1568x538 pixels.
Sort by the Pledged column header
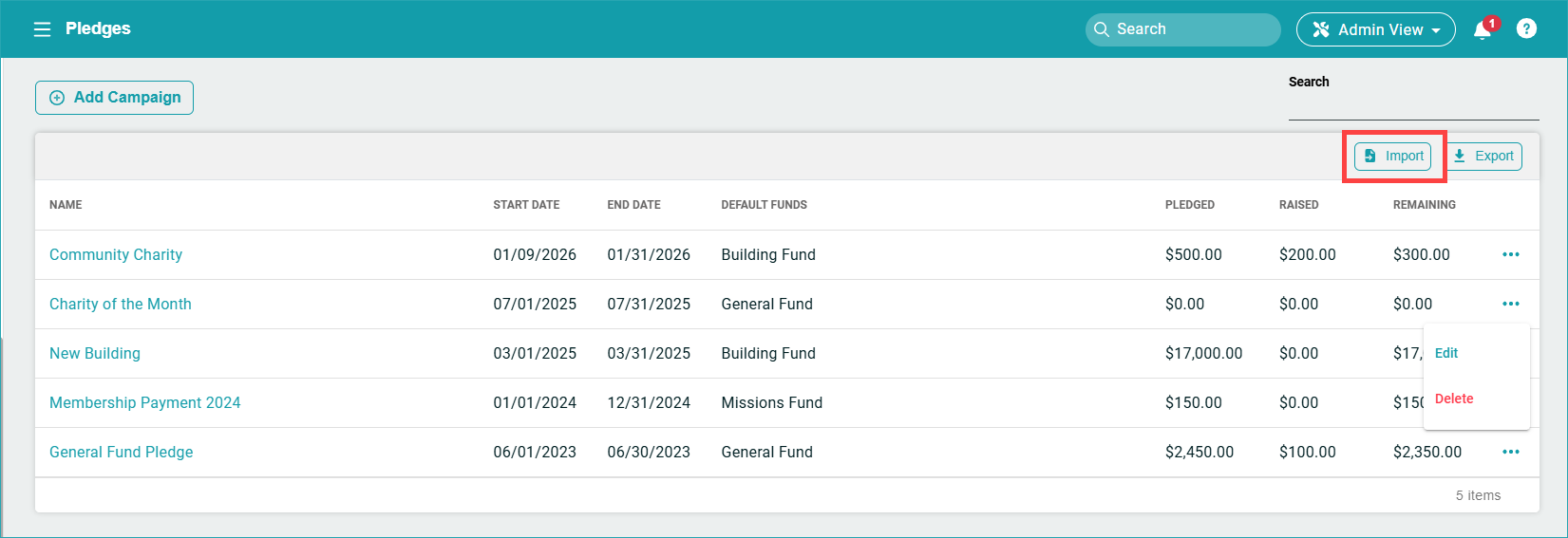(x=1189, y=205)
